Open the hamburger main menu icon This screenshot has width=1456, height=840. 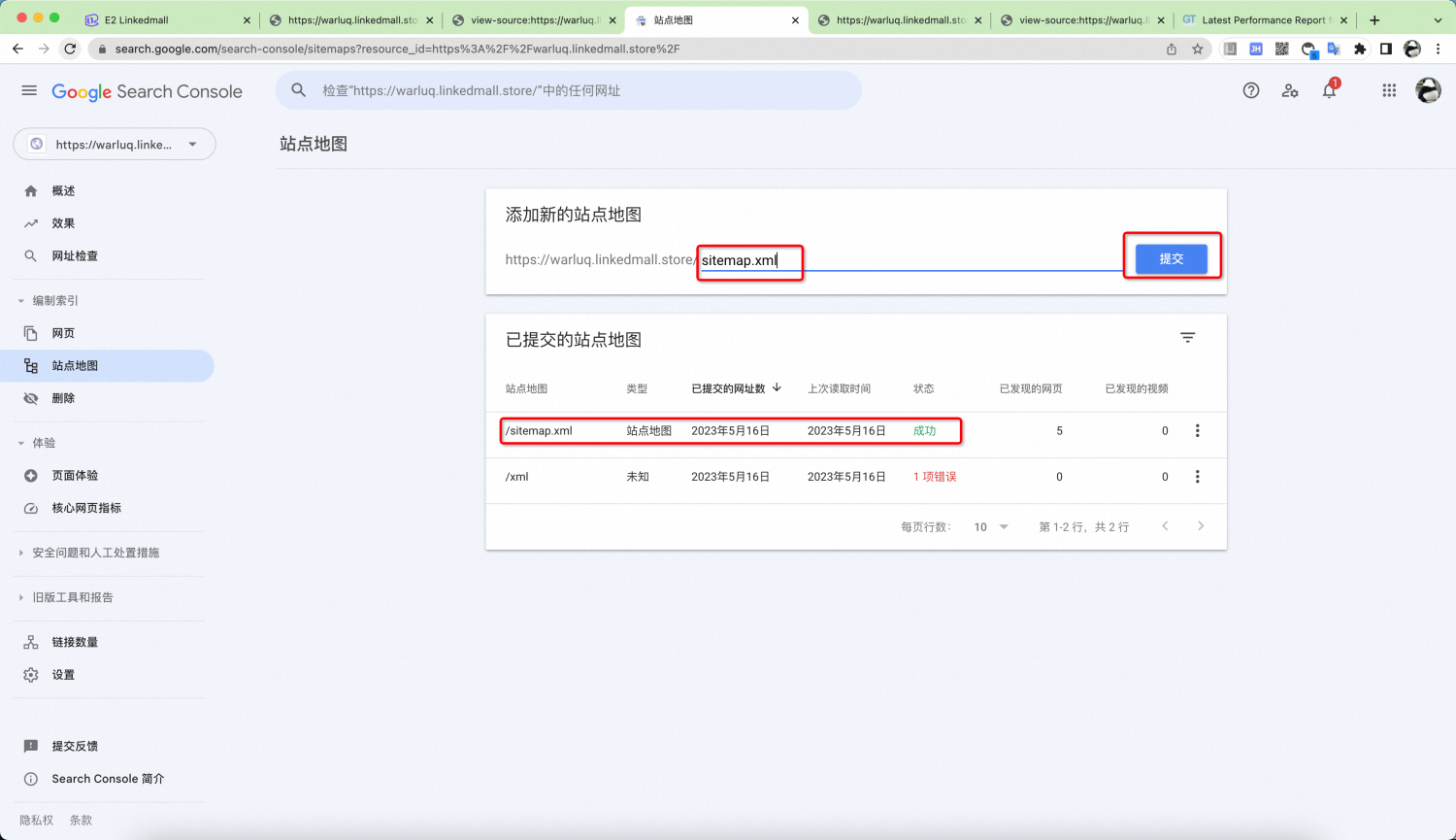(29, 90)
